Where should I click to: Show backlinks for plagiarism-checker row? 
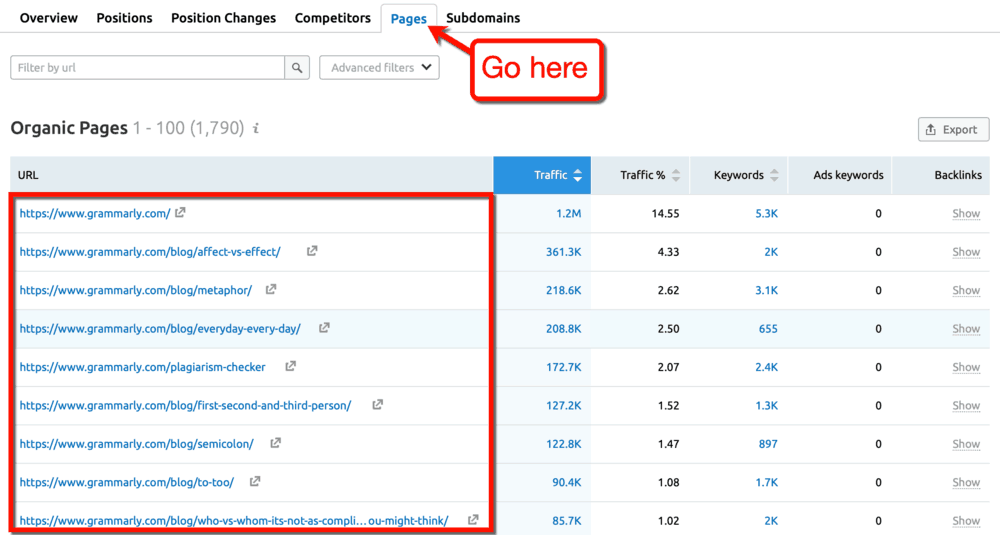(966, 367)
